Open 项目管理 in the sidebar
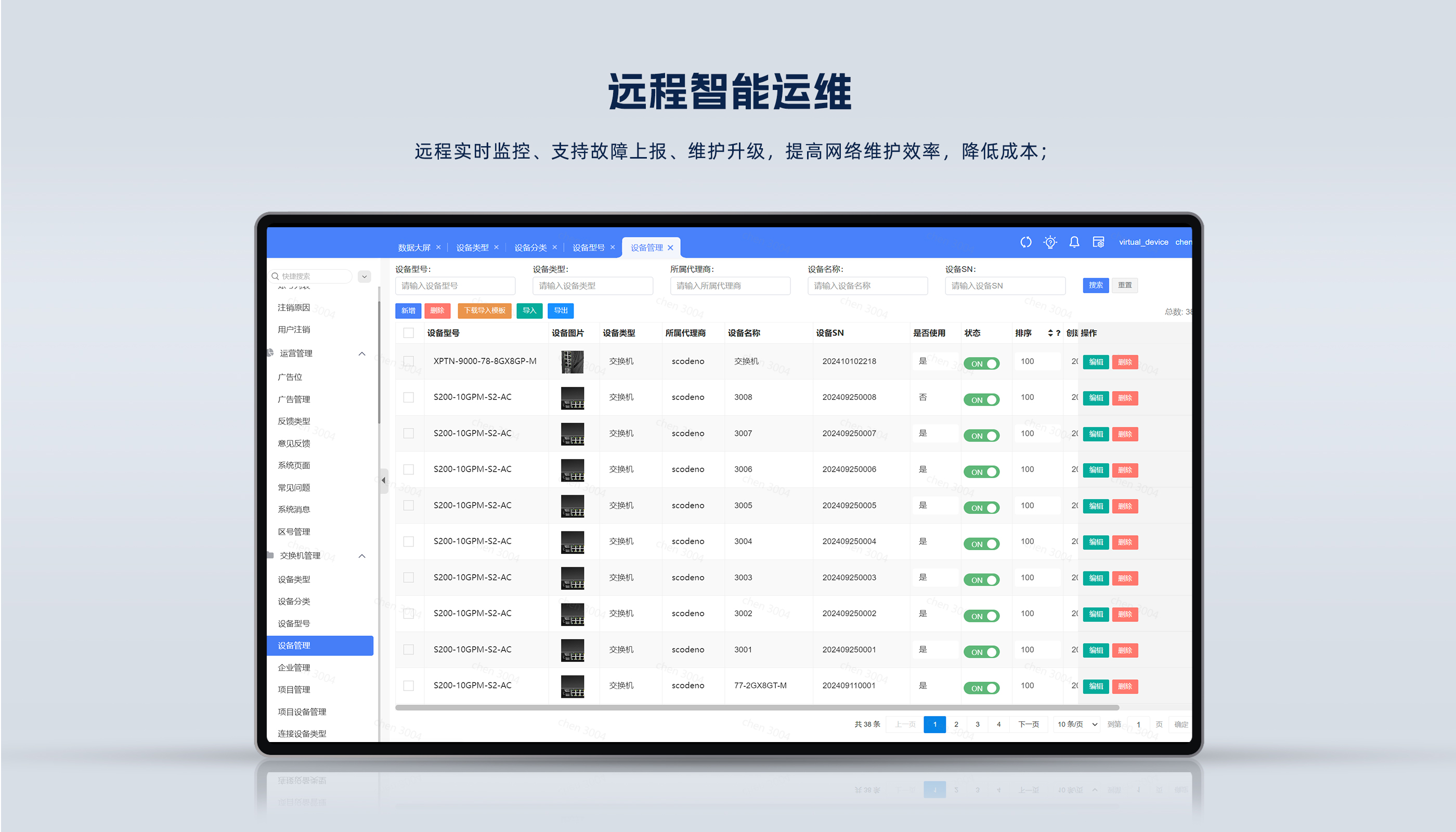The width and height of the screenshot is (1456, 832). pyautogui.click(x=294, y=690)
